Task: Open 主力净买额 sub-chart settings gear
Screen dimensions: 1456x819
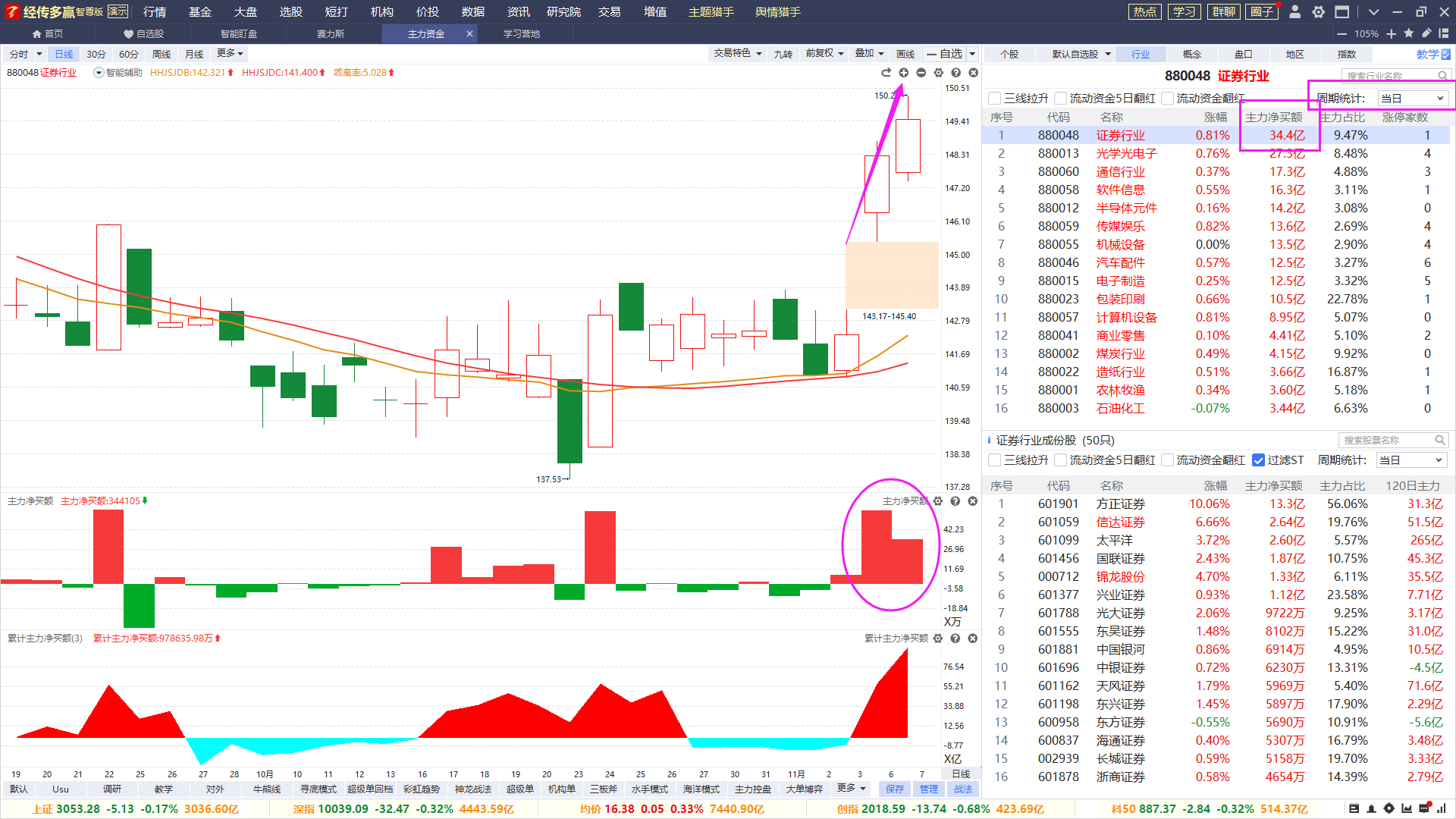Action: [x=938, y=501]
